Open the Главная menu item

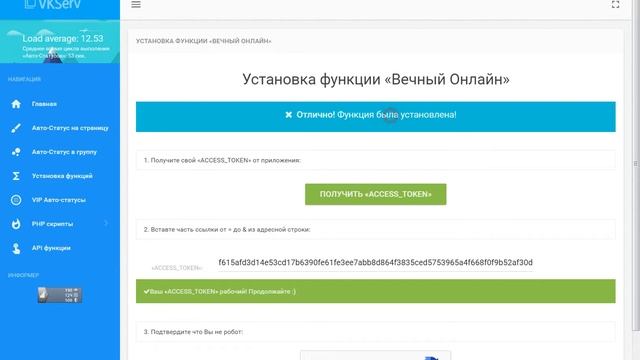(x=44, y=104)
